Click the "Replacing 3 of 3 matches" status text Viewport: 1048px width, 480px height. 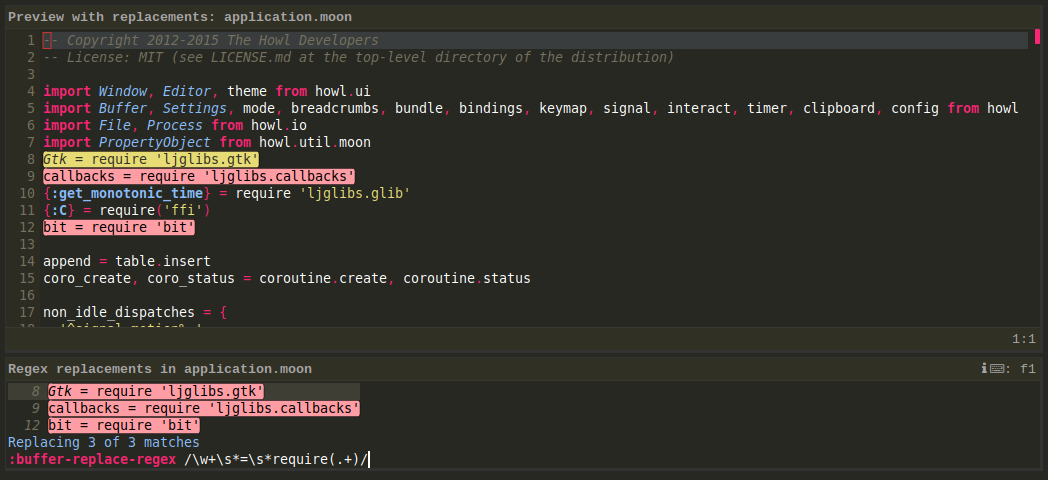[104, 442]
